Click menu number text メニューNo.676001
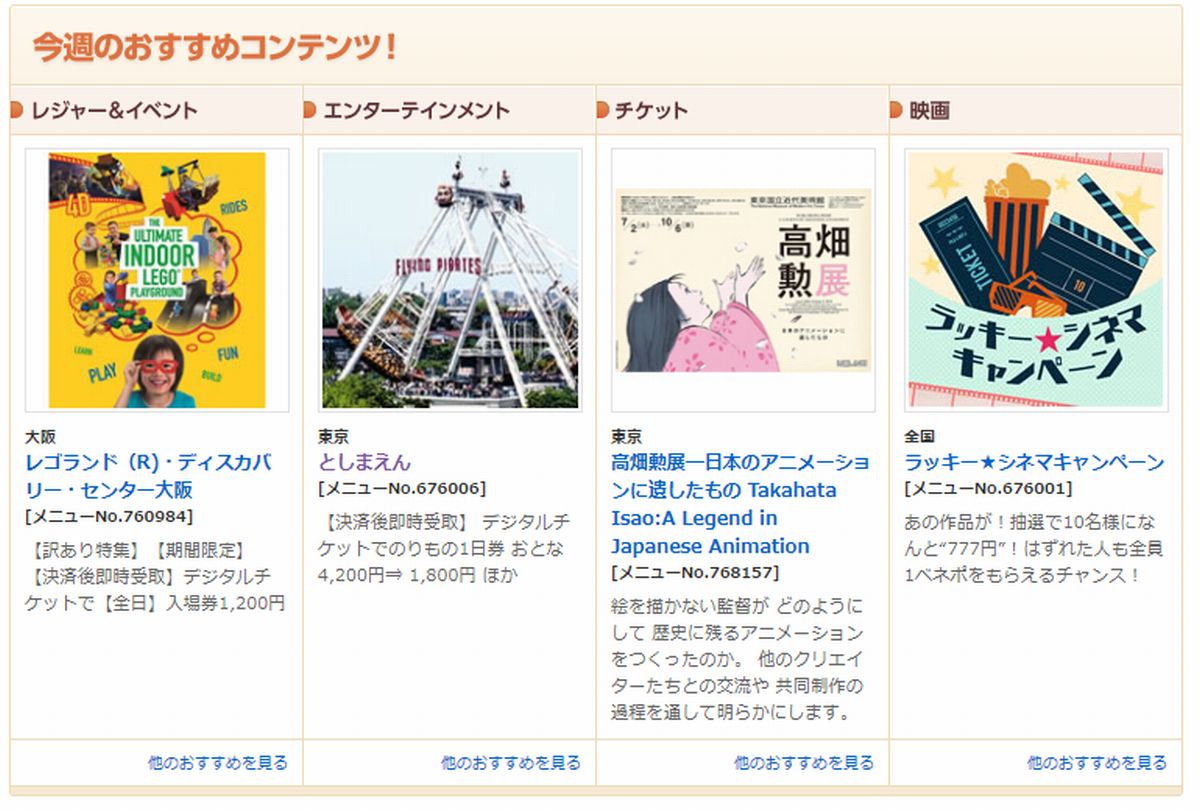Viewport: 1200px width, 810px height. (988, 488)
